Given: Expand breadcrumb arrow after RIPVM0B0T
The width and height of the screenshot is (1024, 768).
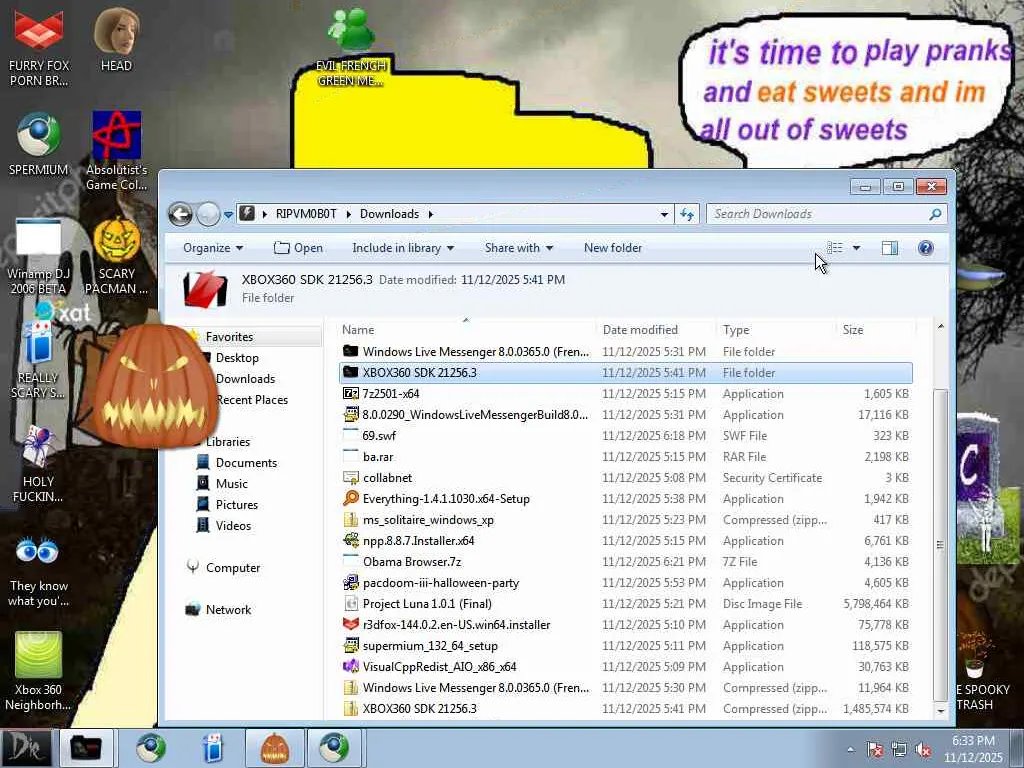Looking at the screenshot, I should pos(349,214).
